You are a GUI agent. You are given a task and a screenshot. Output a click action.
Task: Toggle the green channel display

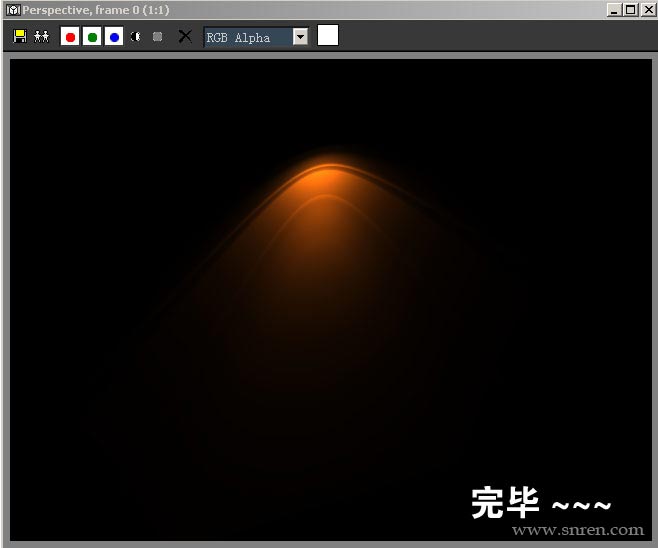click(92, 37)
